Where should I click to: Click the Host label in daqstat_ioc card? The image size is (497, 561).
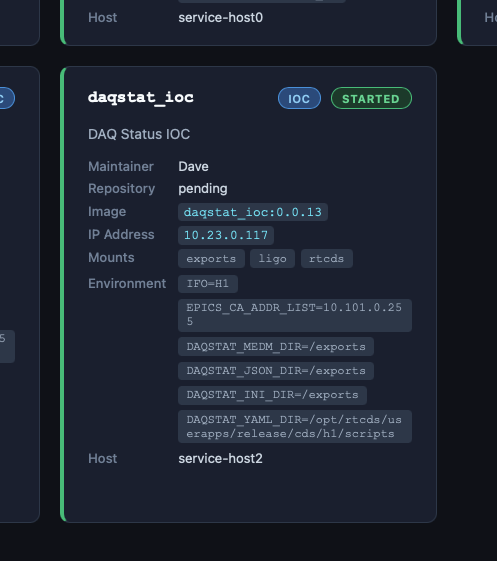point(102,459)
